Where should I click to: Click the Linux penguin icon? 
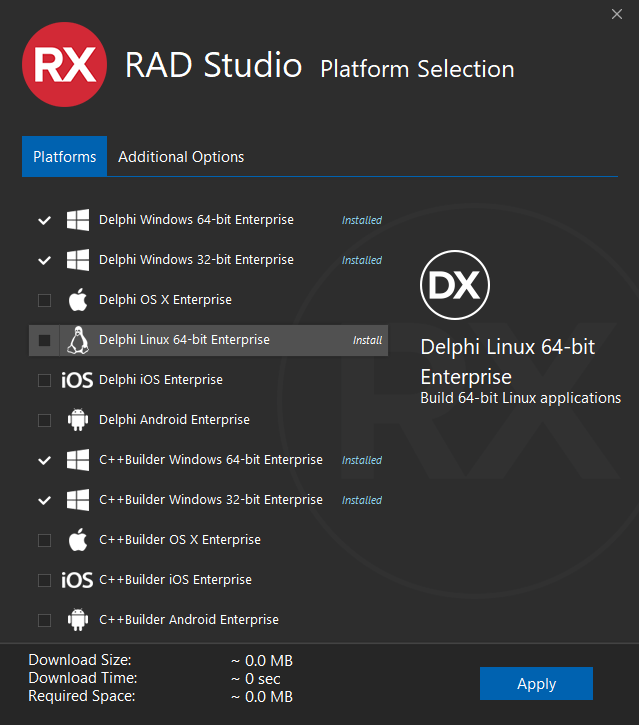click(x=78, y=340)
